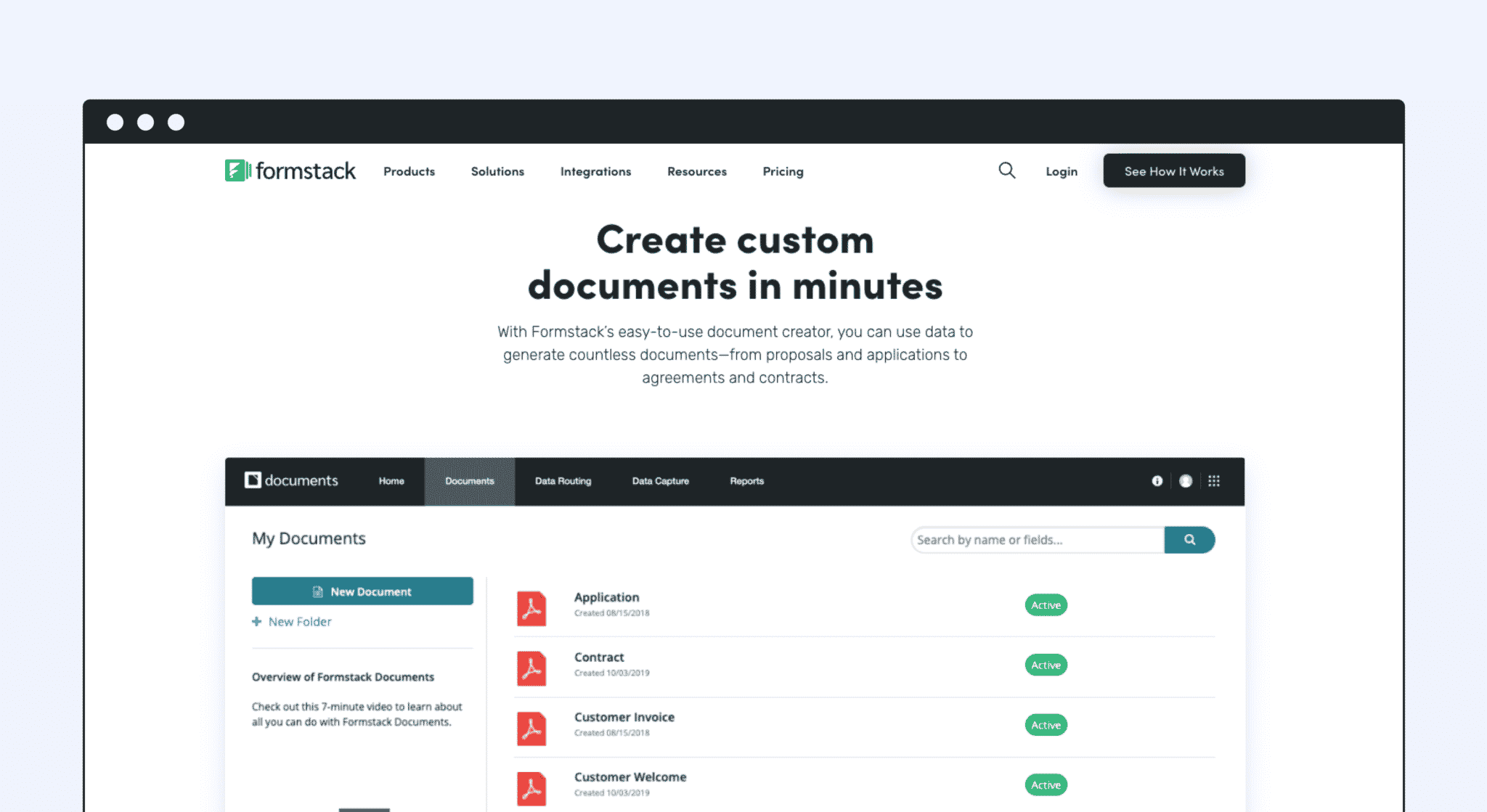
Task: Toggle Active status badge for Application
Action: (x=1046, y=605)
